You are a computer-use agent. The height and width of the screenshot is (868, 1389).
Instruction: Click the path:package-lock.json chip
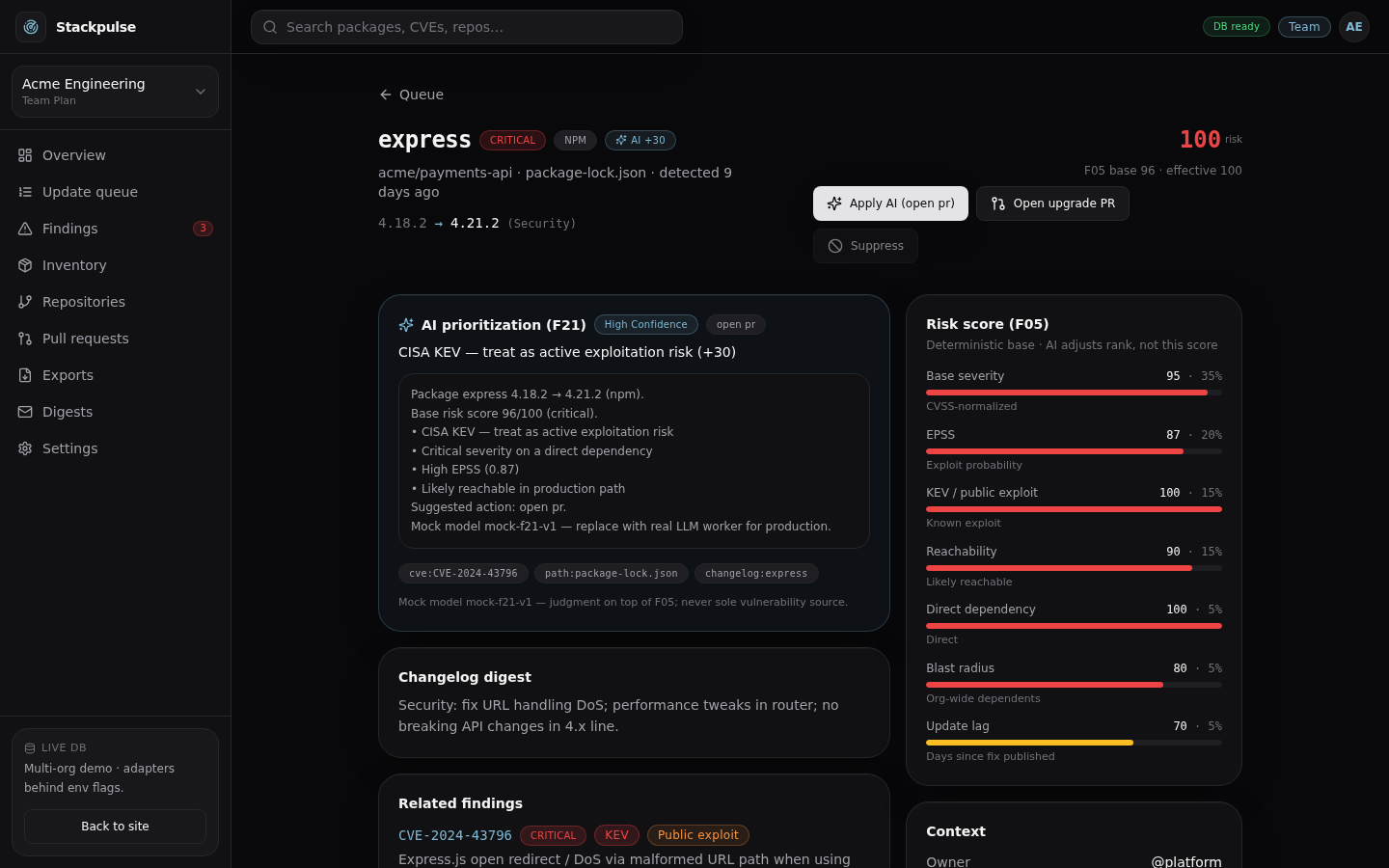tap(612, 574)
